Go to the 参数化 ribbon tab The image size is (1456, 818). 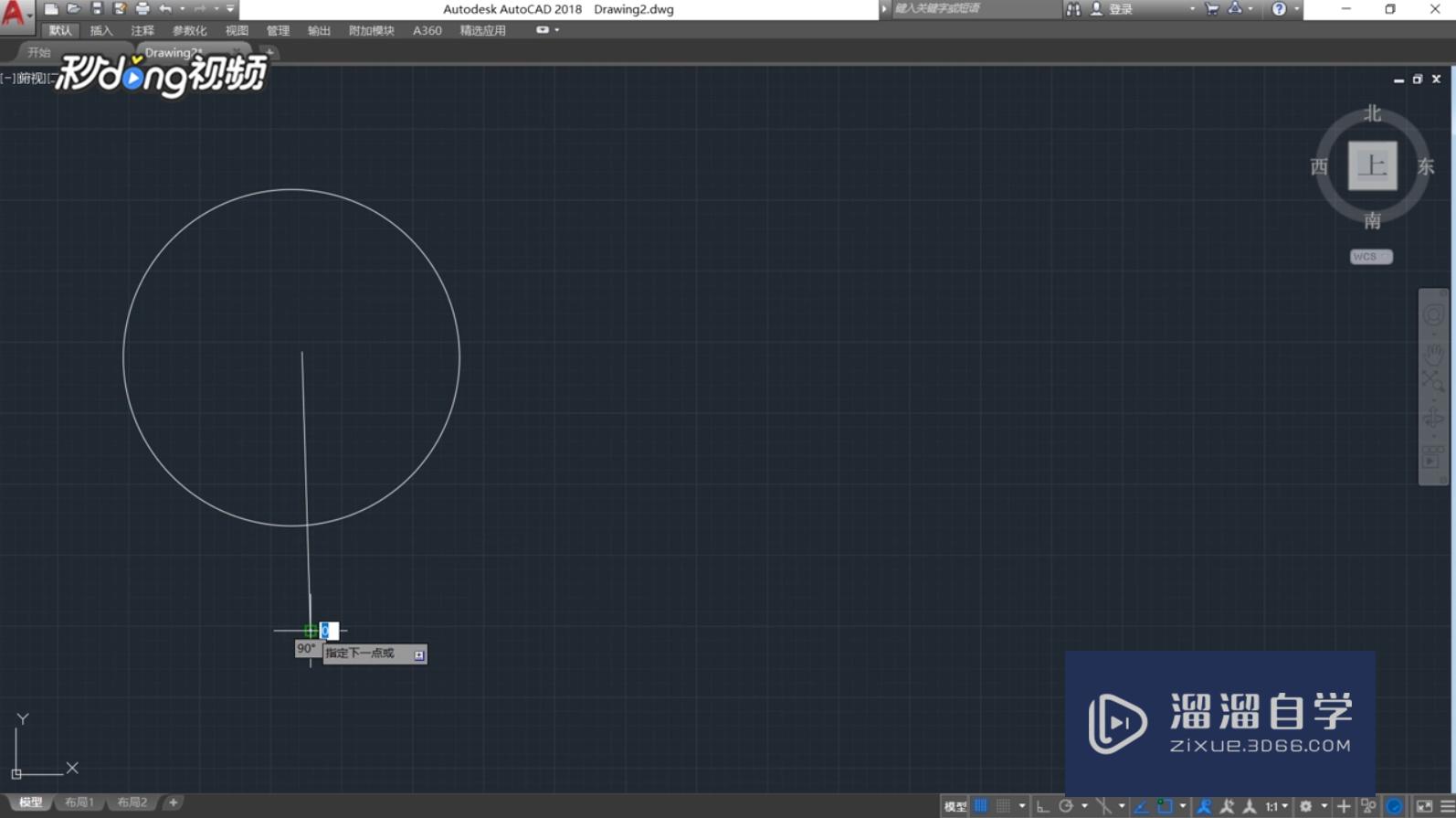pyautogui.click(x=190, y=30)
